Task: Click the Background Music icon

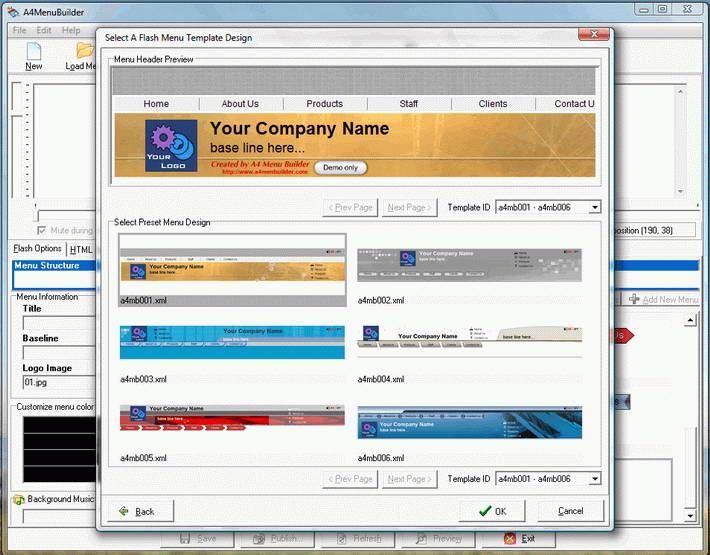Action: [x=19, y=500]
